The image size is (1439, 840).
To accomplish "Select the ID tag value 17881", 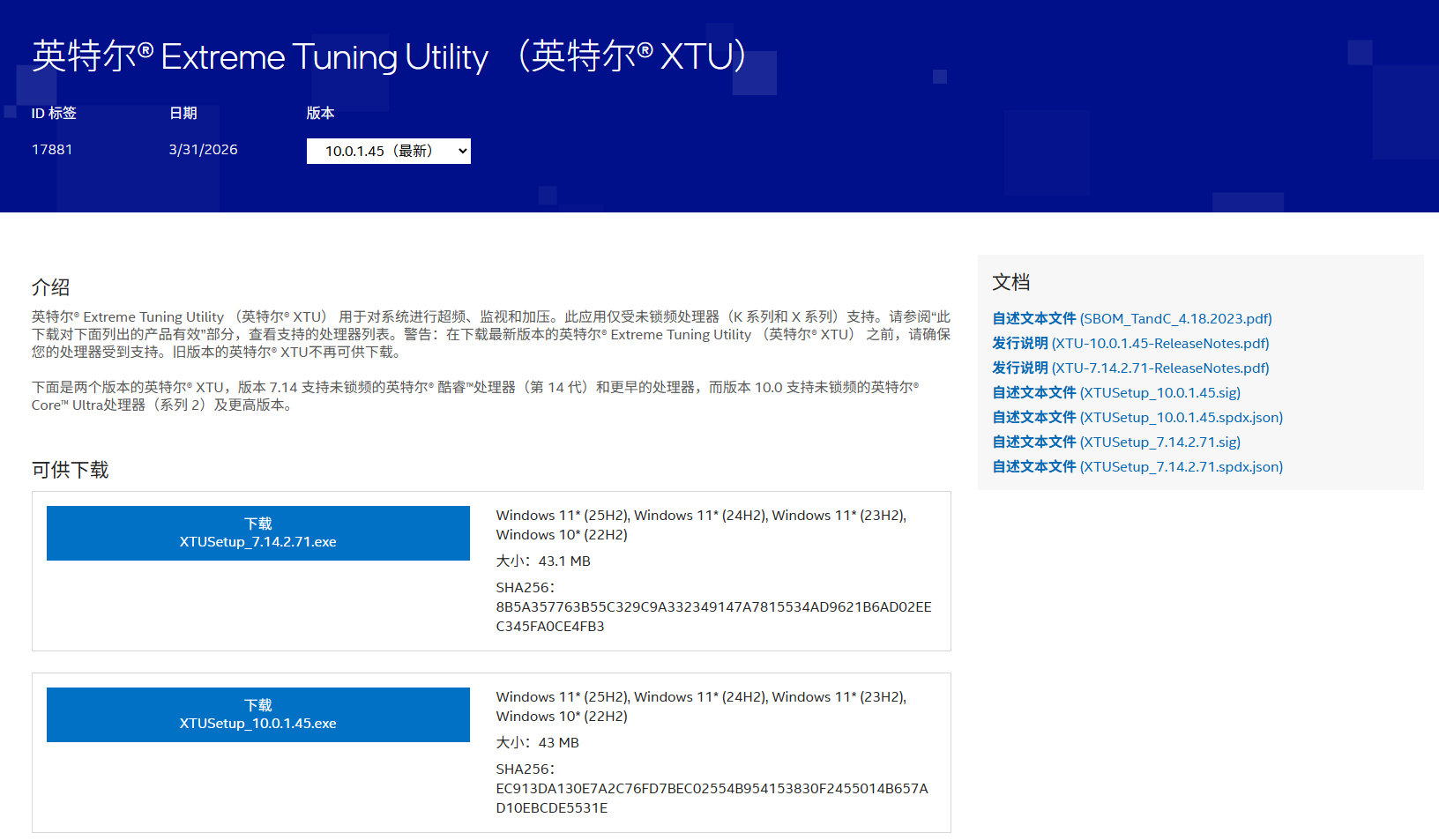I will [x=52, y=150].
